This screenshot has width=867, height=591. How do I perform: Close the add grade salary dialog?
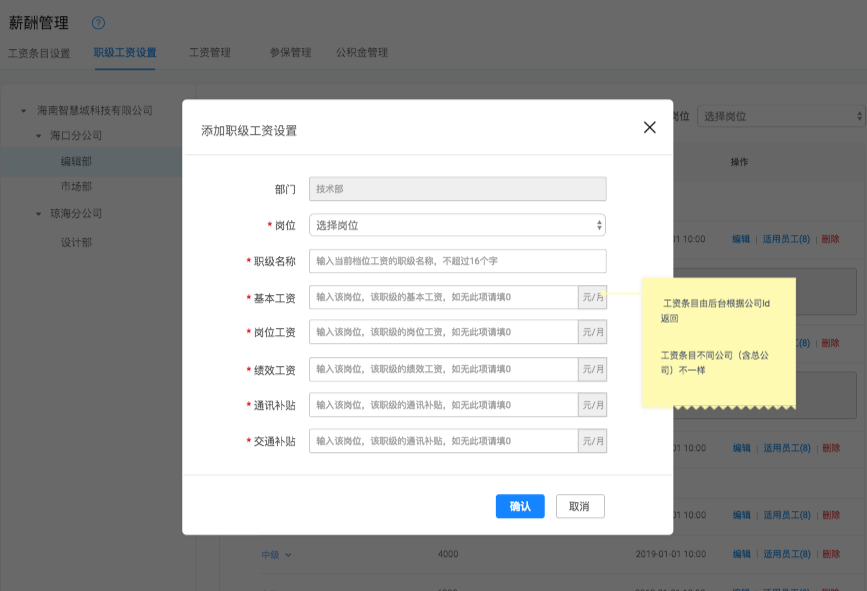pyautogui.click(x=649, y=127)
